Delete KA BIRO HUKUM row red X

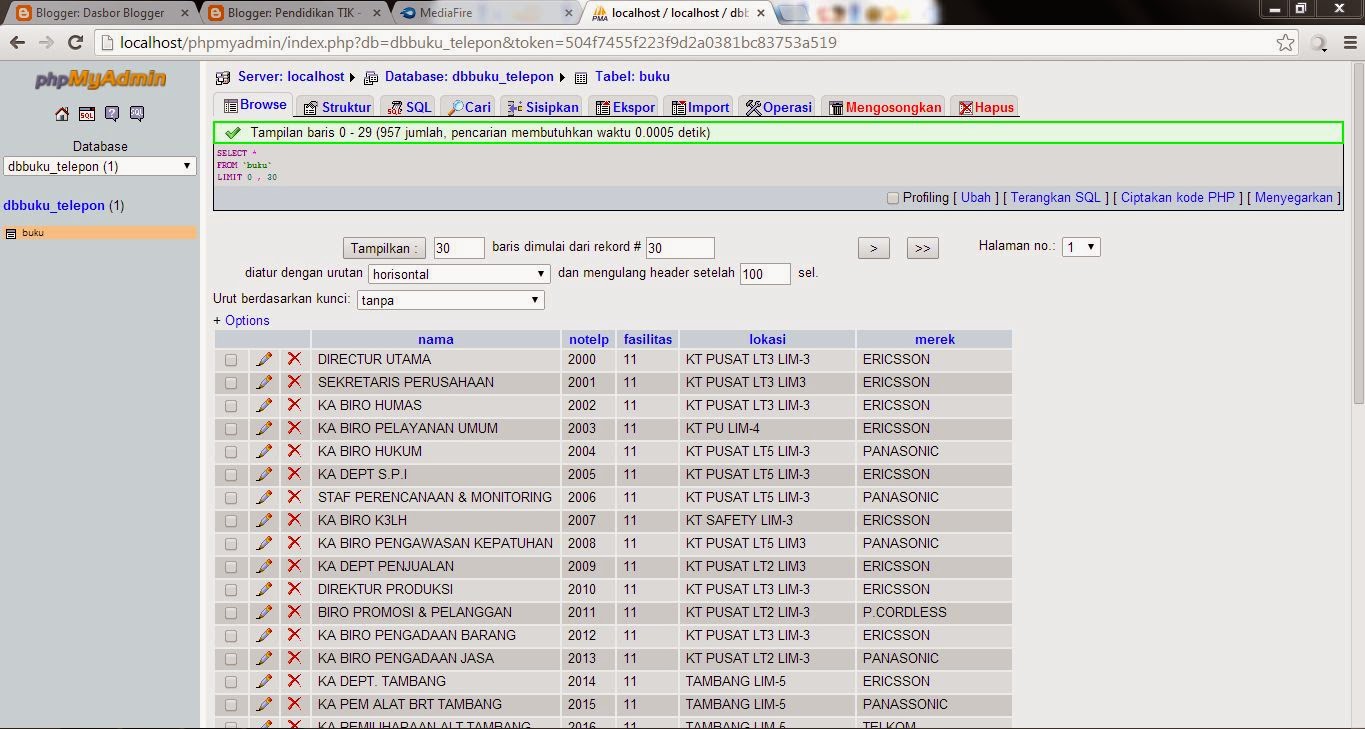[294, 451]
